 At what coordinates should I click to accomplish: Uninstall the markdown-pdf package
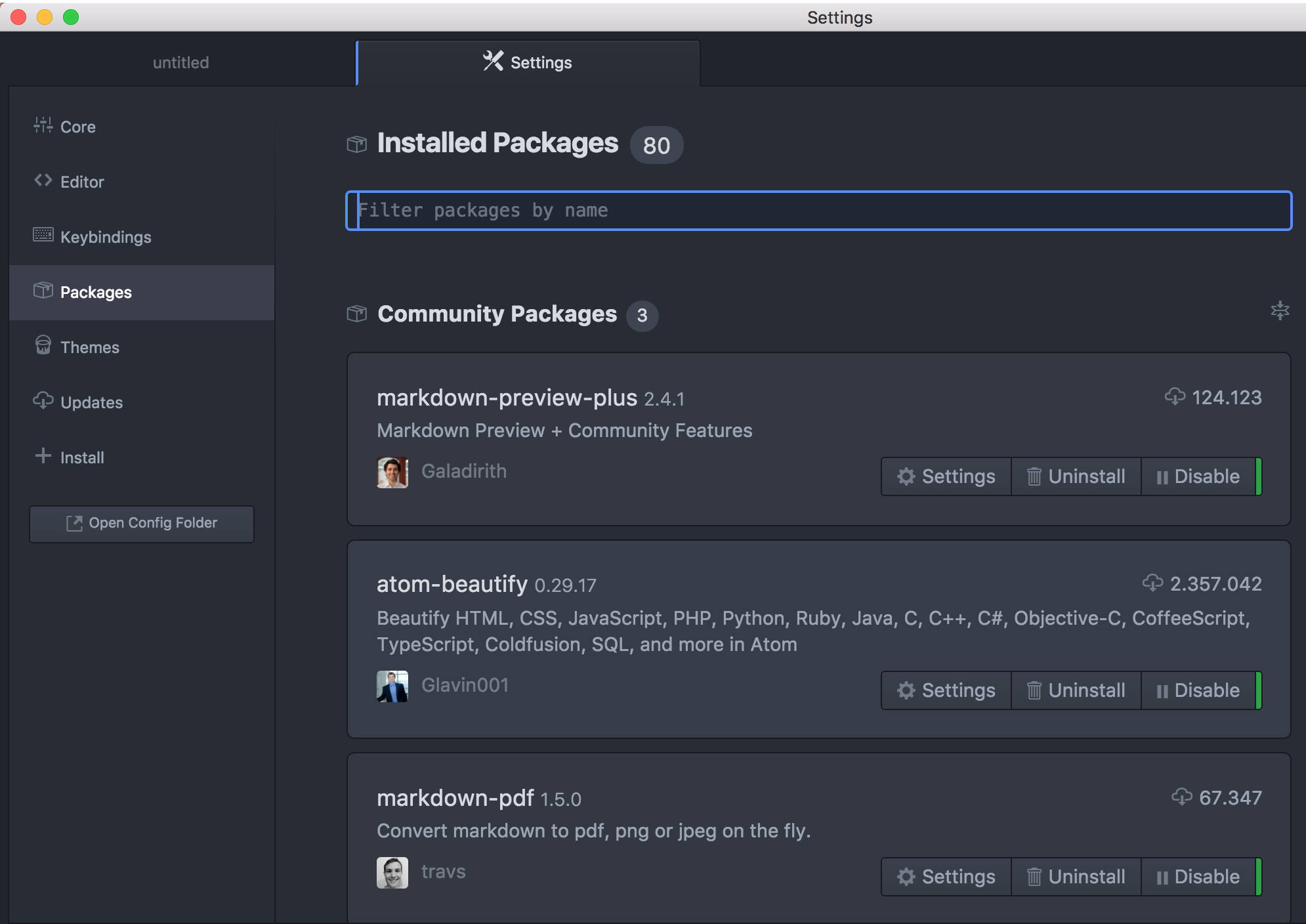click(1076, 877)
